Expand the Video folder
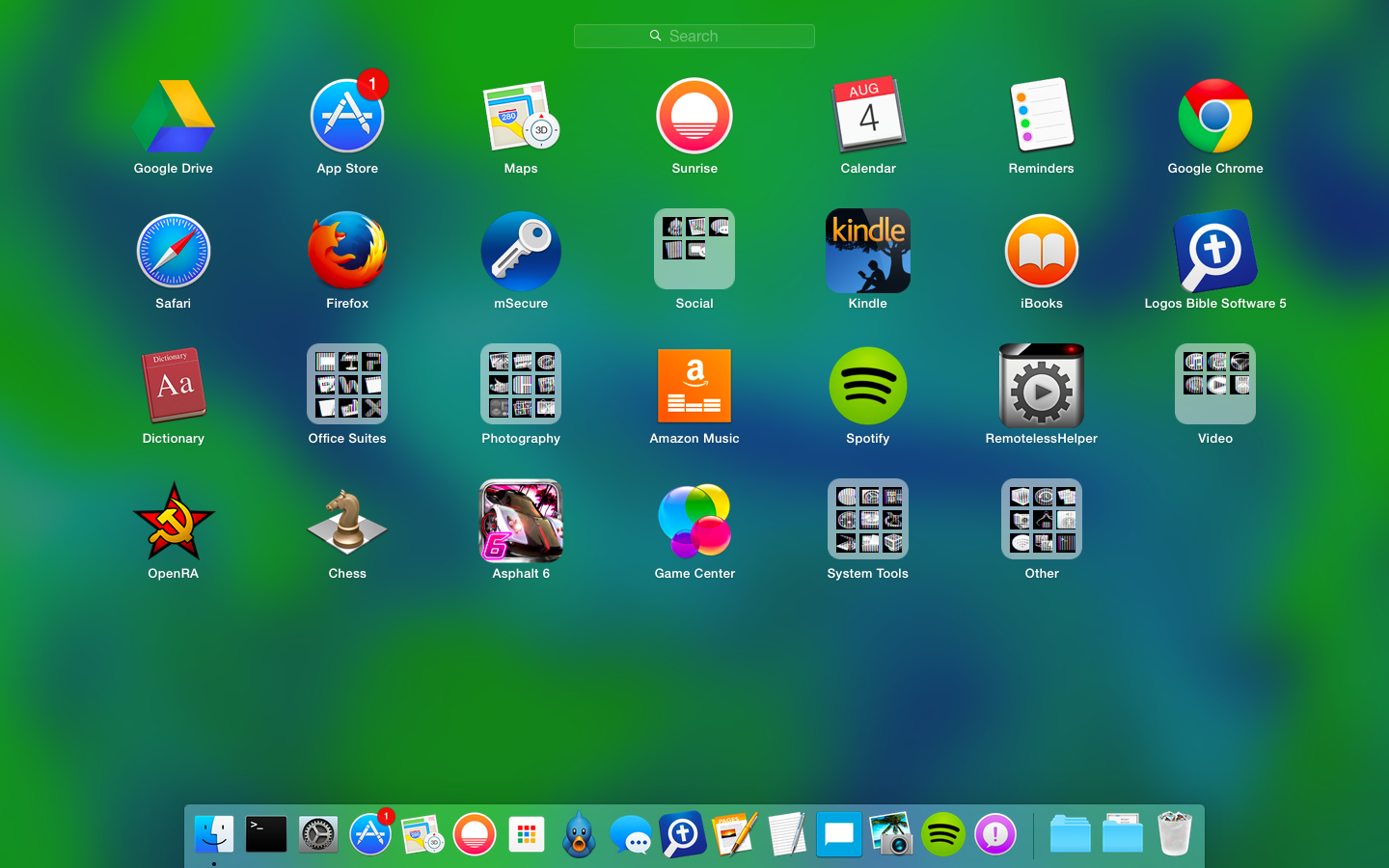Image resolution: width=1389 pixels, height=868 pixels. click(x=1215, y=384)
